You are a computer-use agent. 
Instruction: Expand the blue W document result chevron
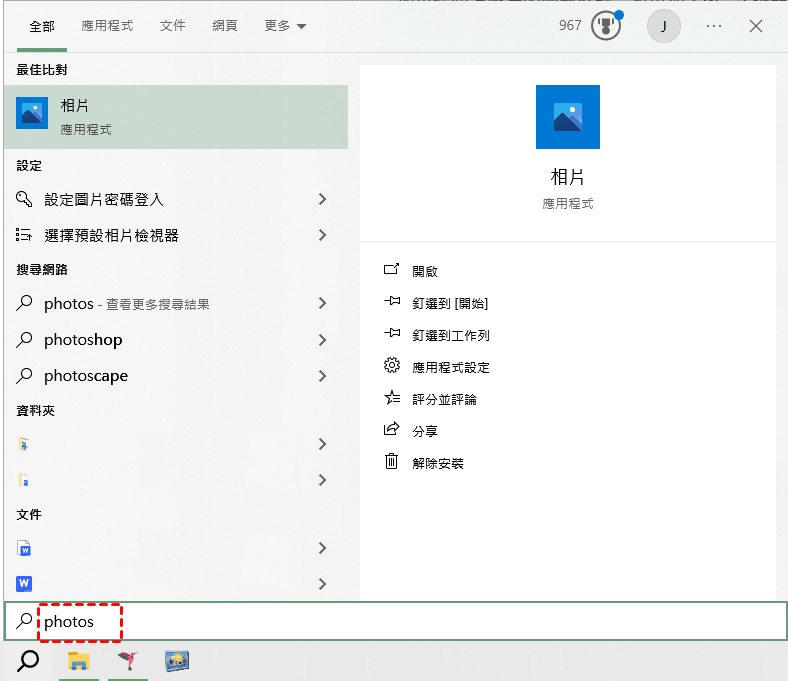(323, 583)
